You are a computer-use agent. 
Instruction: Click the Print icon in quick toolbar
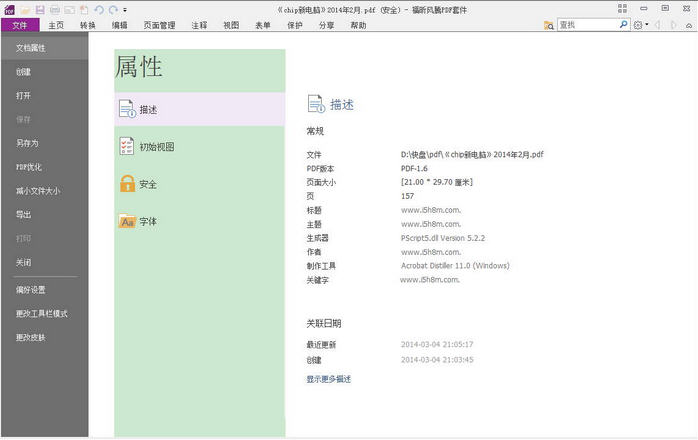click(55, 9)
